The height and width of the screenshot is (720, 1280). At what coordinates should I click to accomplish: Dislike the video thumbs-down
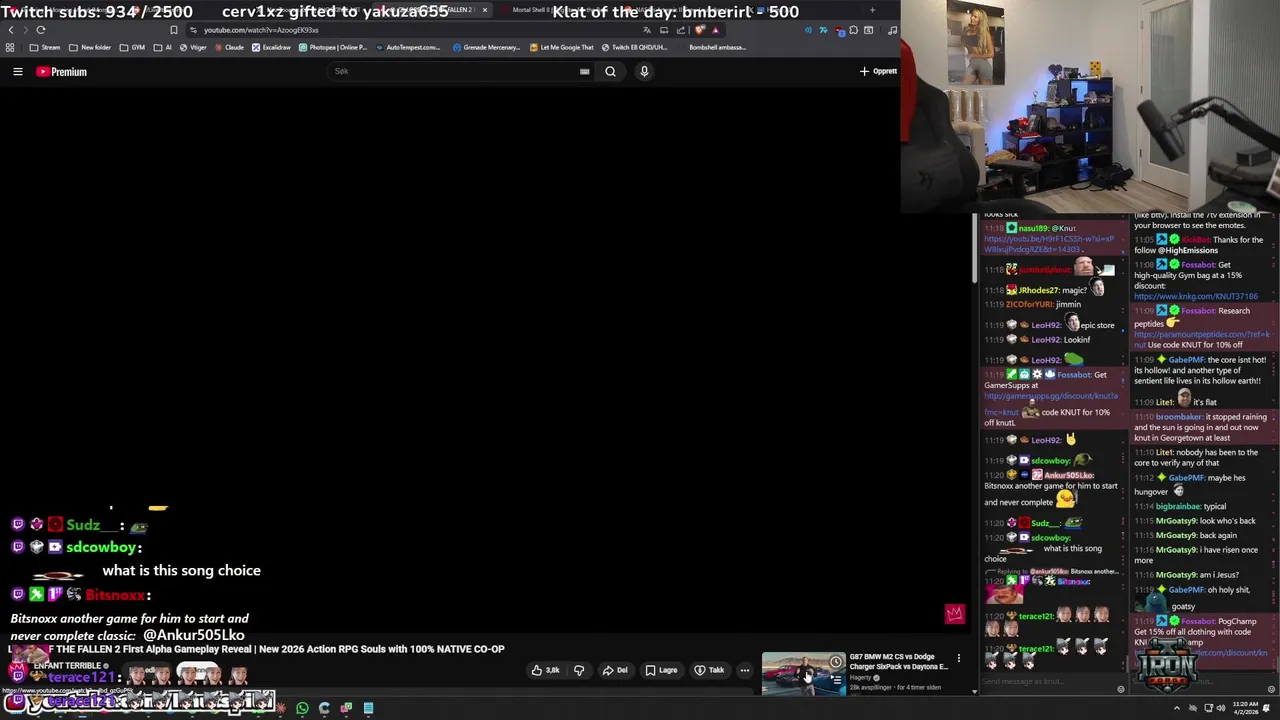pyautogui.click(x=579, y=670)
